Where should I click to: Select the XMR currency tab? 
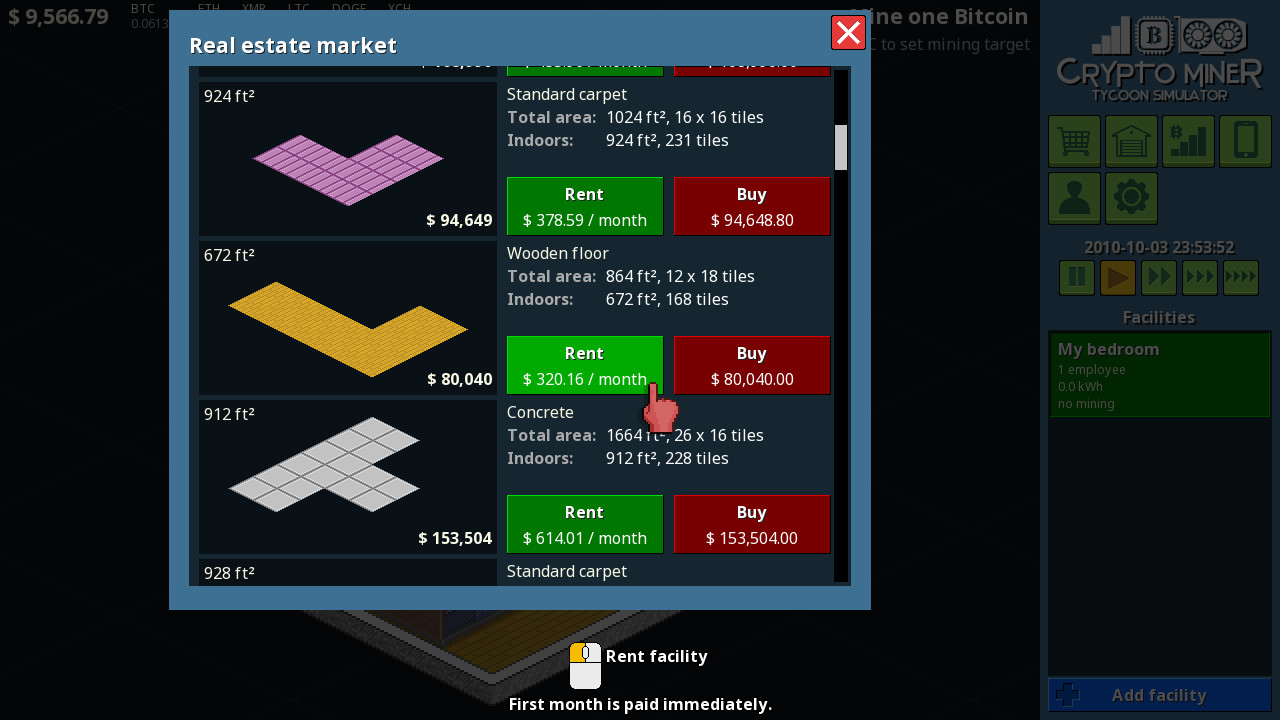point(253,8)
